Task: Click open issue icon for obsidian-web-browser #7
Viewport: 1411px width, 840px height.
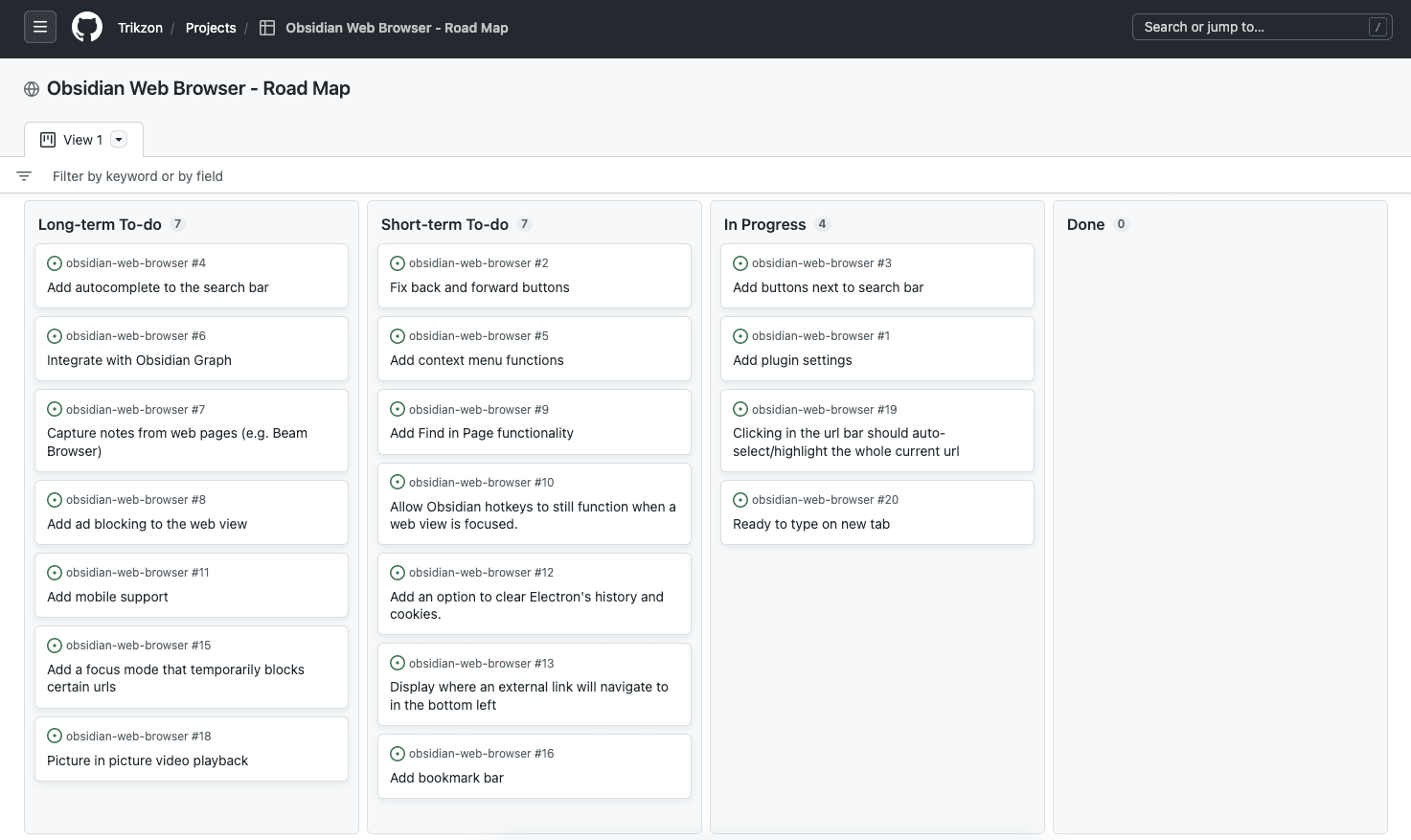Action: [55, 409]
